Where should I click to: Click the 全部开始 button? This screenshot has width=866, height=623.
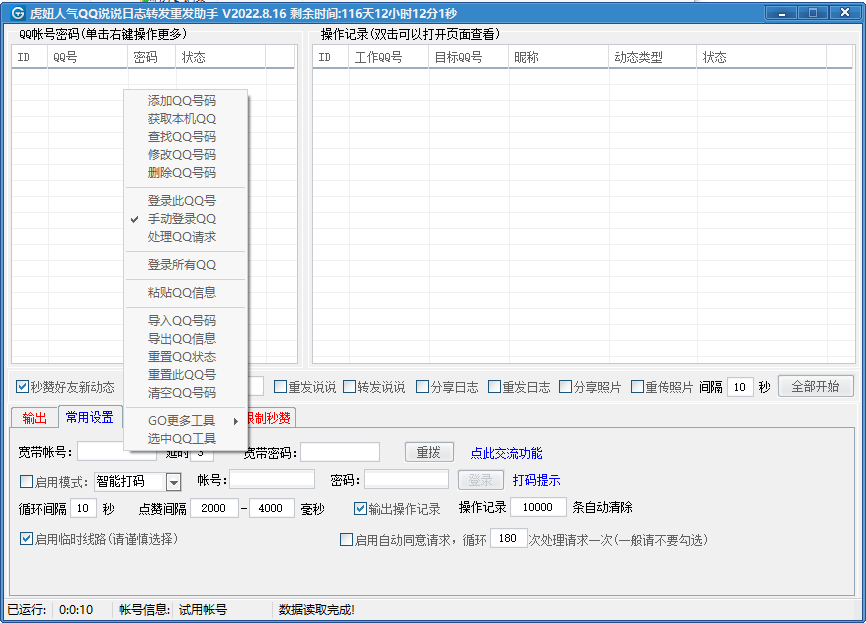coord(815,387)
